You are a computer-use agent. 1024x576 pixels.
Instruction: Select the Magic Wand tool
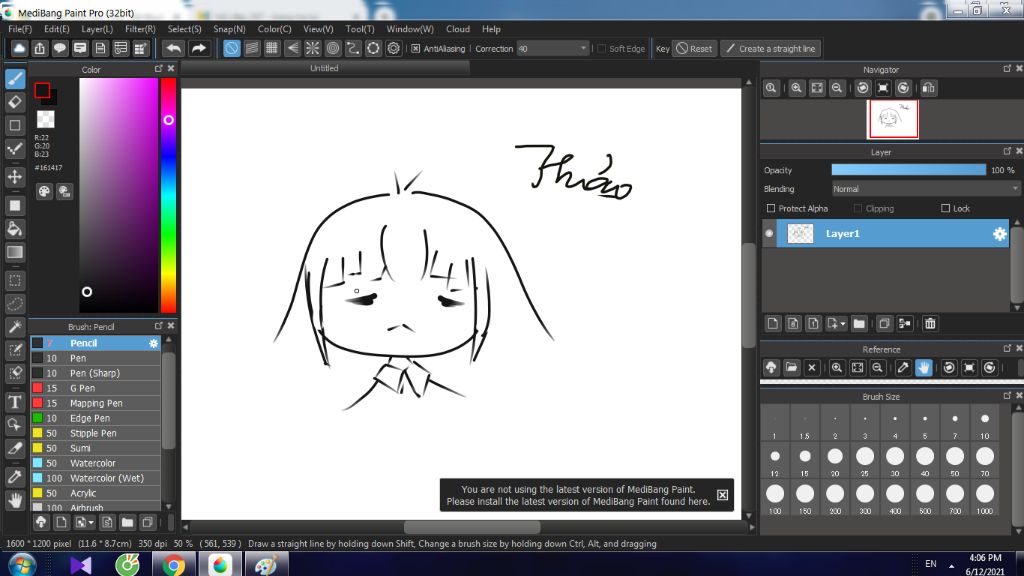[15, 327]
